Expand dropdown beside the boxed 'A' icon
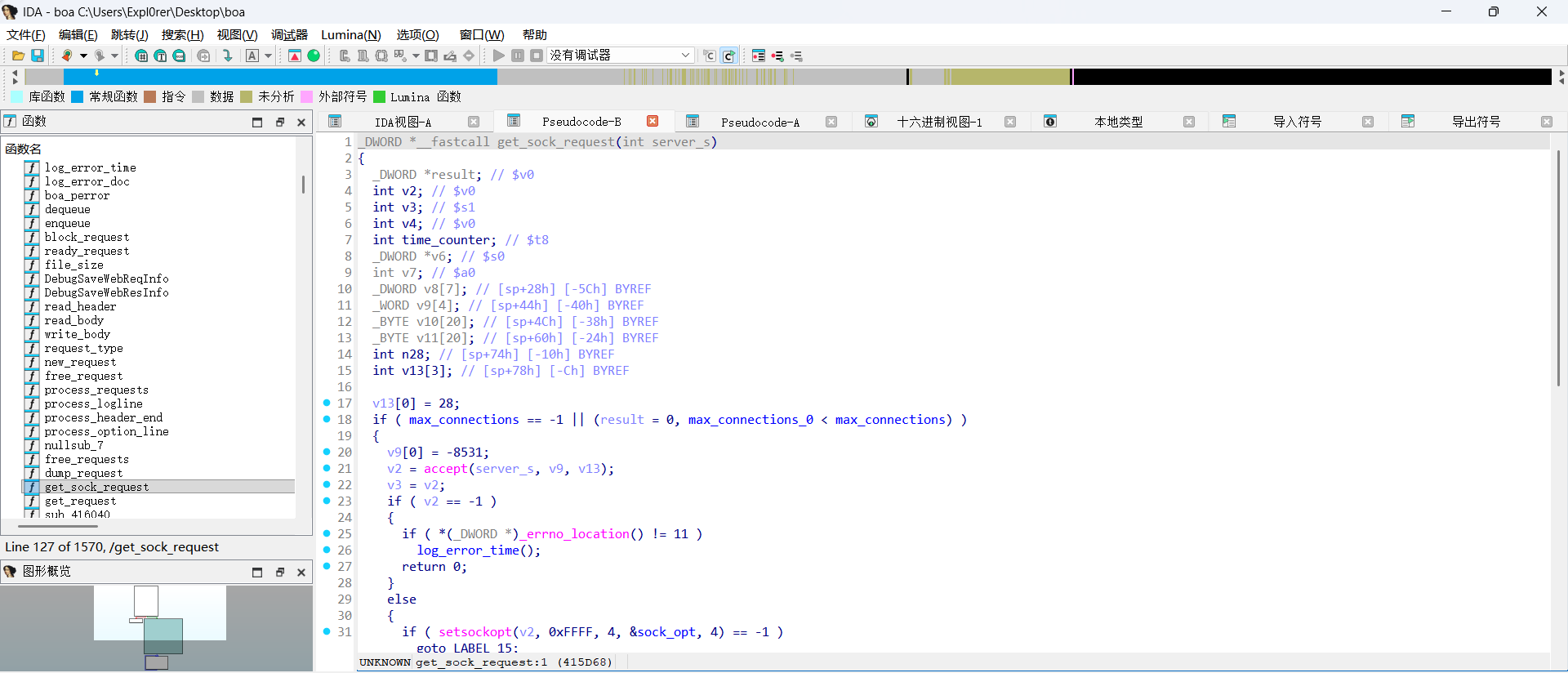Viewport: 1568px width, 673px height. click(x=268, y=56)
